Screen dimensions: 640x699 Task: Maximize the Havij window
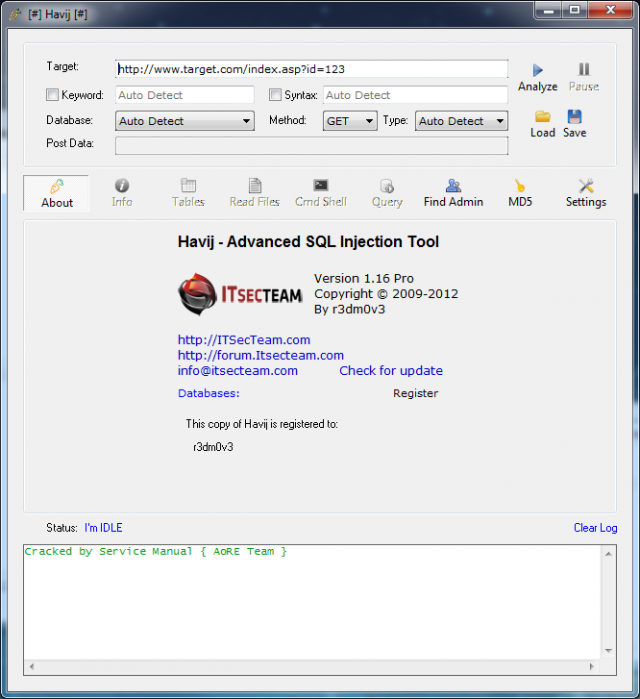tap(574, 10)
